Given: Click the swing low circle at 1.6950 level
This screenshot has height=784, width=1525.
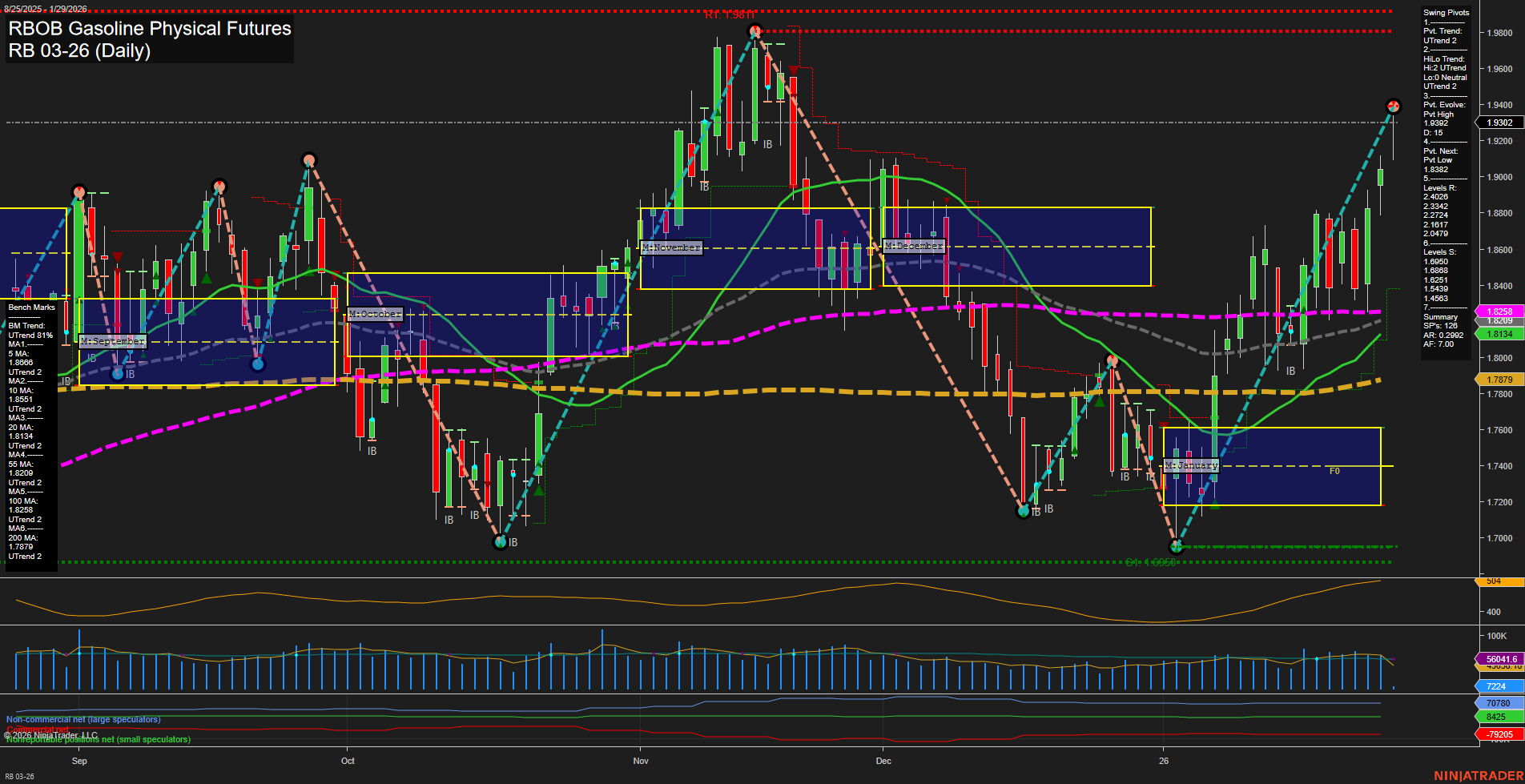Looking at the screenshot, I should (1175, 546).
